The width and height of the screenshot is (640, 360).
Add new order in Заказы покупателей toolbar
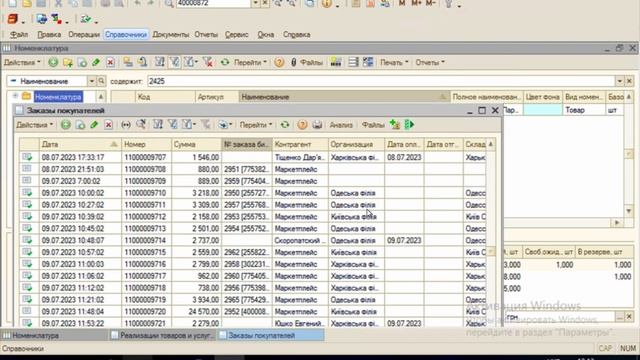tap(65, 125)
